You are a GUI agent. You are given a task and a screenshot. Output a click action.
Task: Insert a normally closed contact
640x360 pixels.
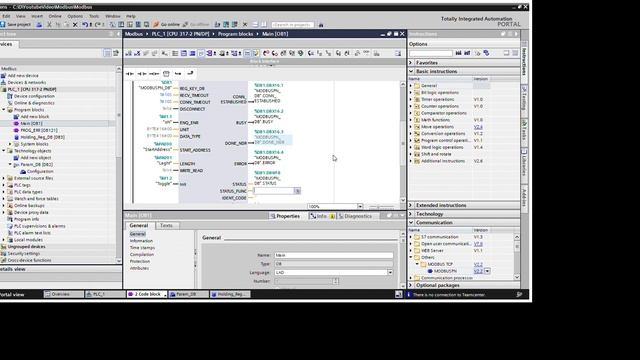pyautogui.click(x=142, y=73)
